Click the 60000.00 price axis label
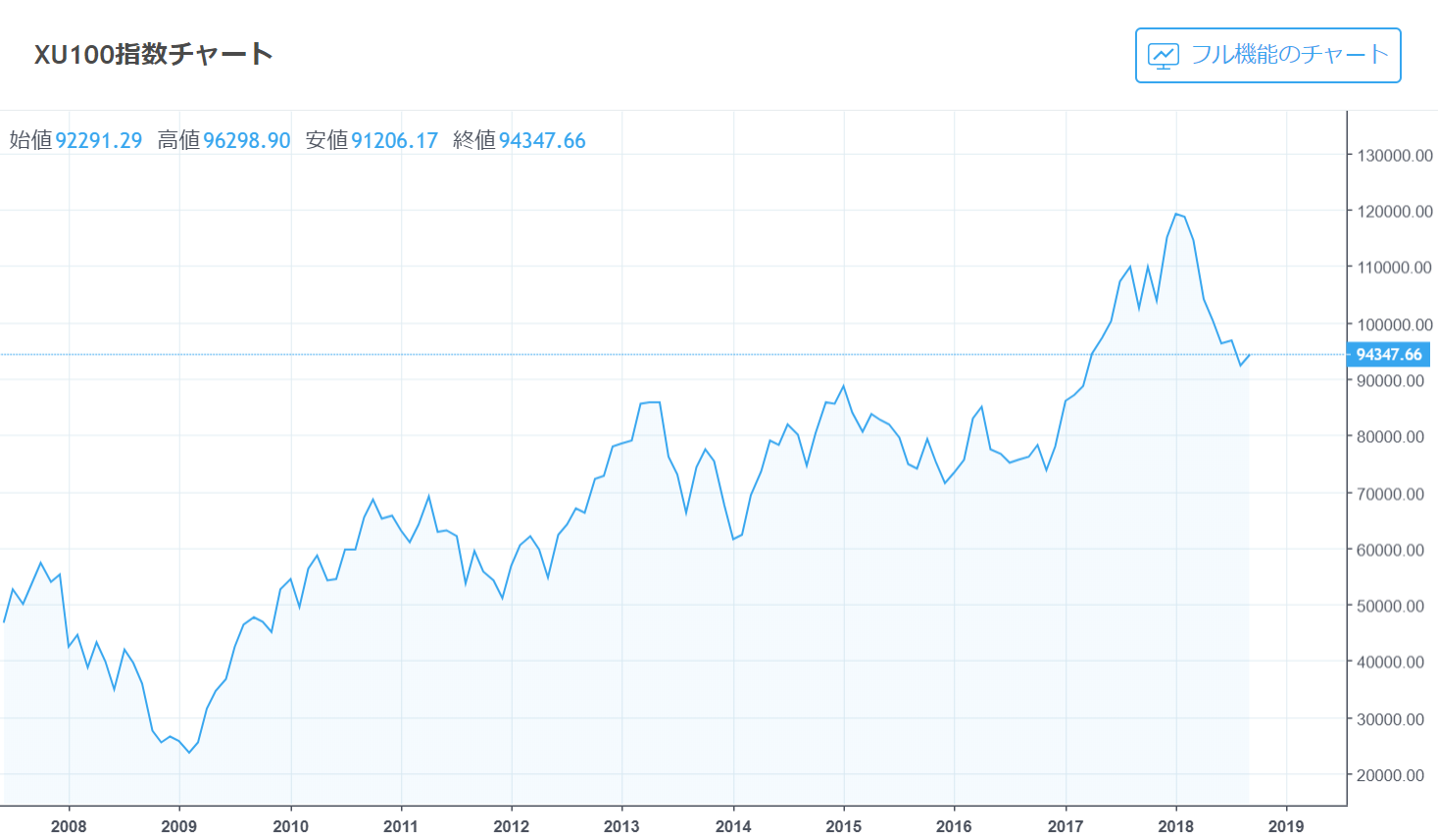Viewport: 1438px width, 840px height. (1390, 551)
